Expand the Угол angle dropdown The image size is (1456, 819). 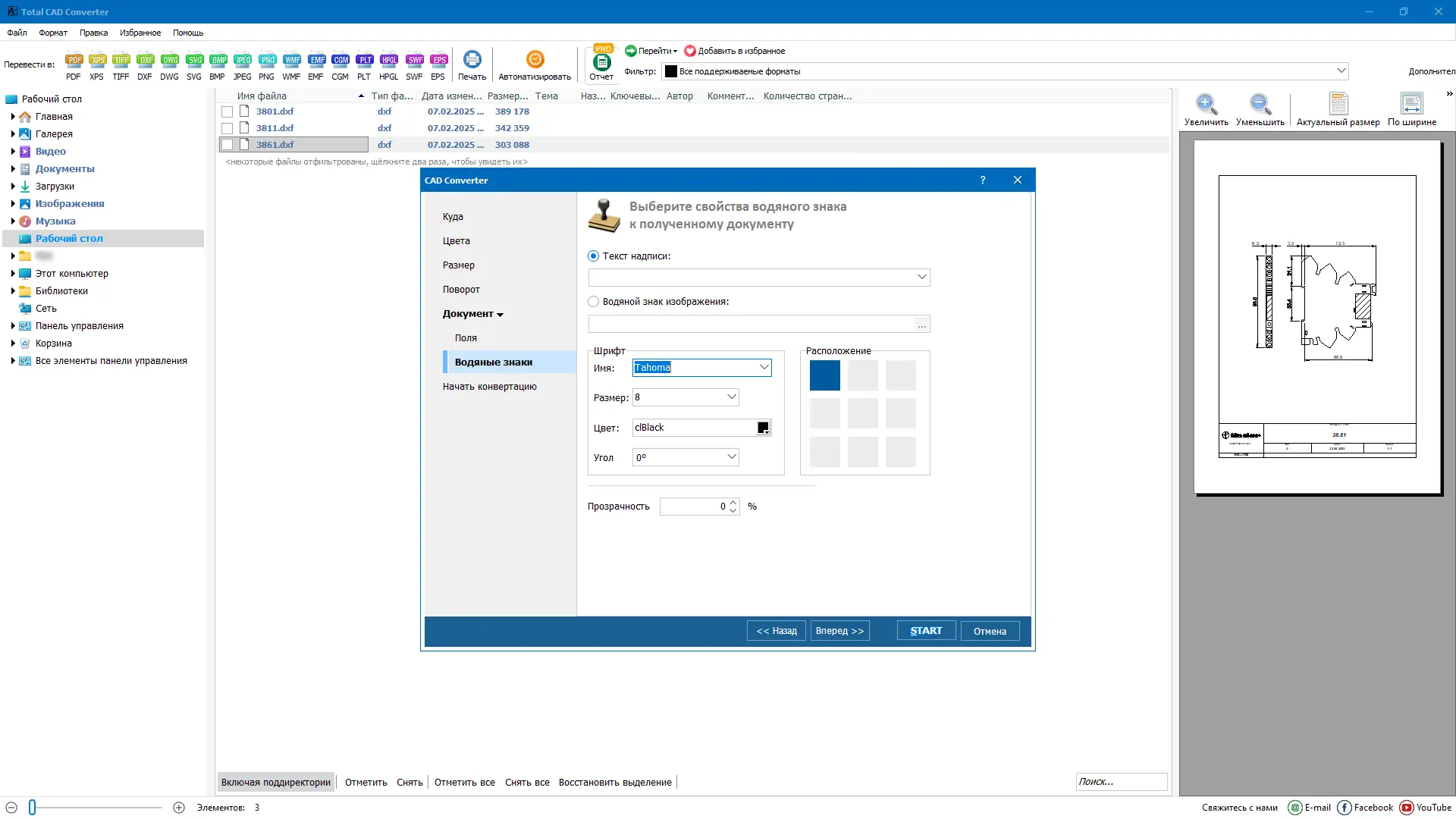(731, 457)
